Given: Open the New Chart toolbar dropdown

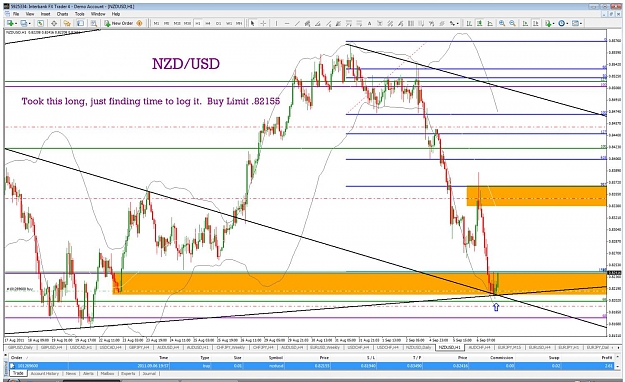Looking at the screenshot, I should coord(12,24).
